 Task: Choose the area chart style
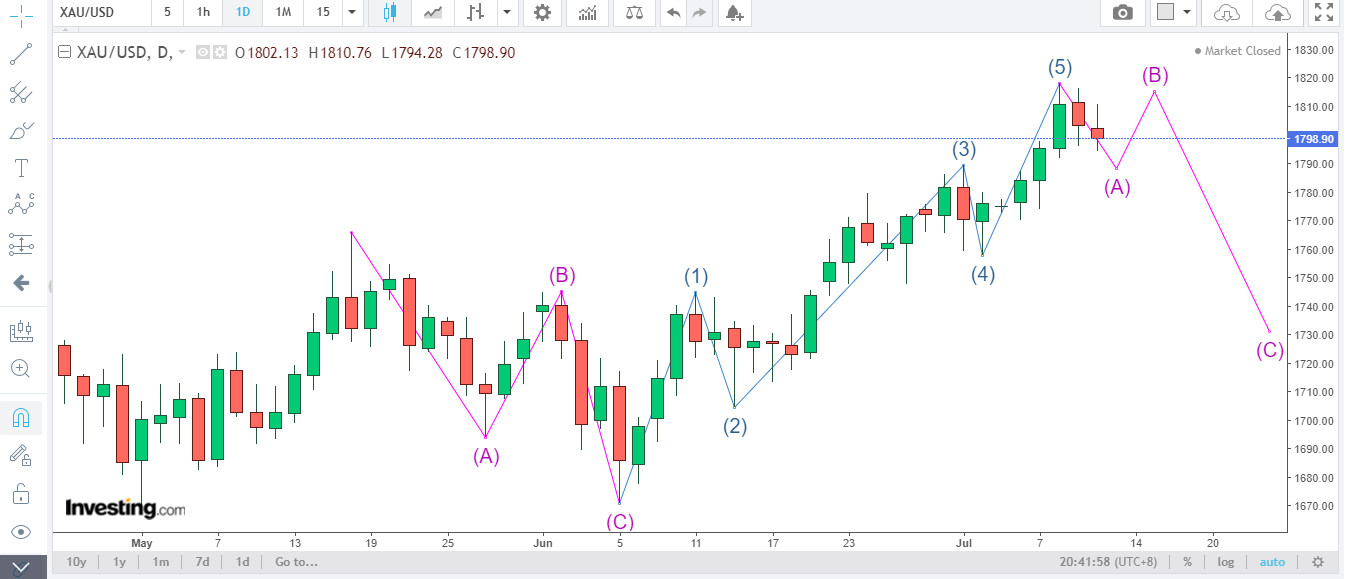[433, 13]
